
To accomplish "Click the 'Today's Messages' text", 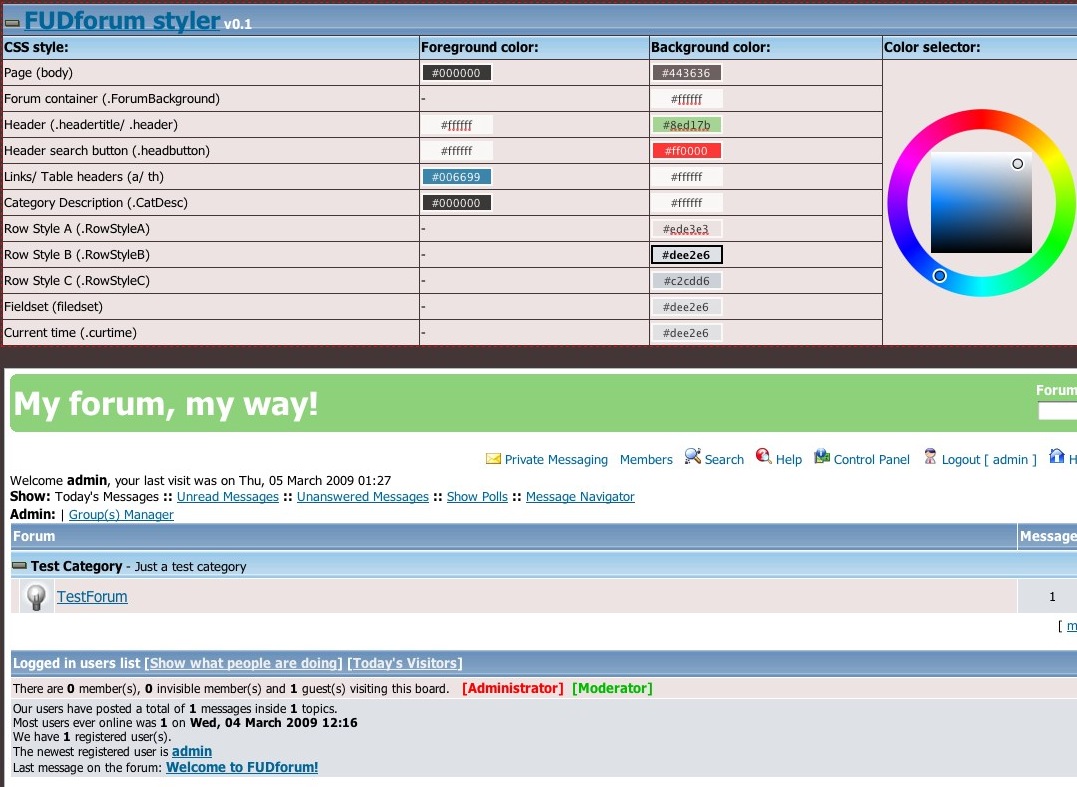I will [106, 497].
